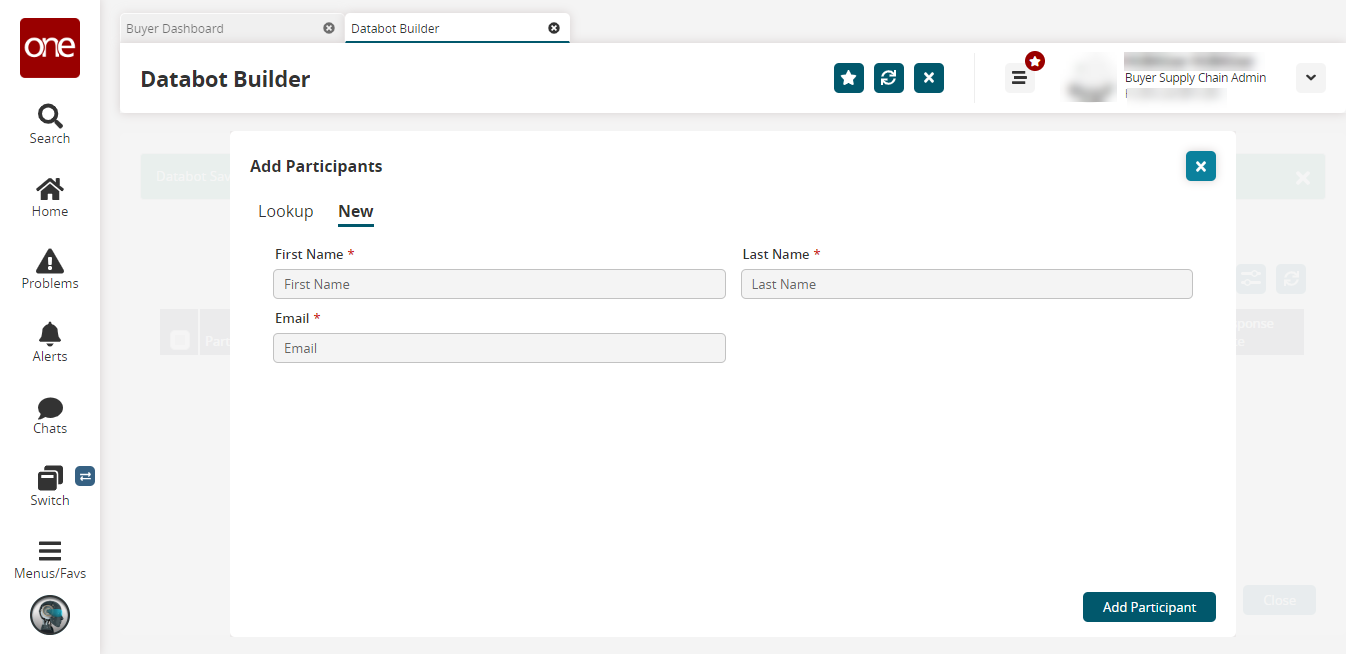Click the Add Participants title
The height and width of the screenshot is (654, 1346).
point(316,166)
